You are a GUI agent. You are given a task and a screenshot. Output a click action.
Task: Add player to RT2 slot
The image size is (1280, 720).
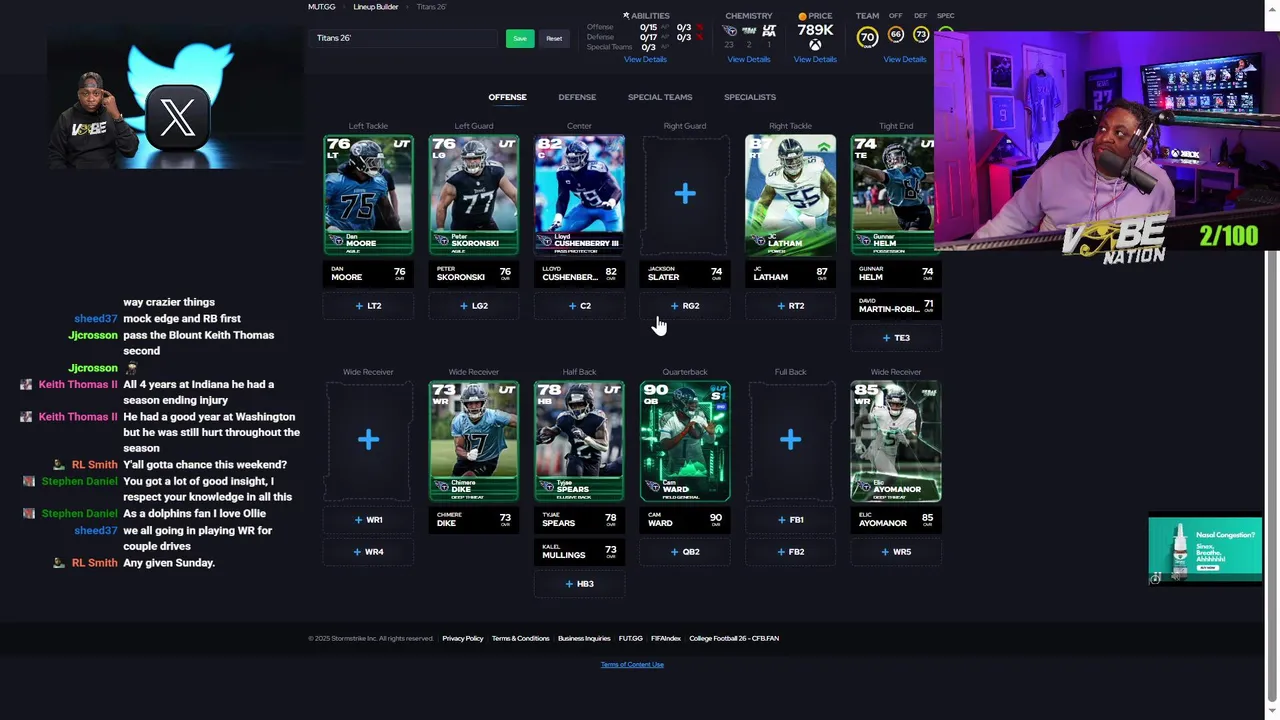point(790,306)
